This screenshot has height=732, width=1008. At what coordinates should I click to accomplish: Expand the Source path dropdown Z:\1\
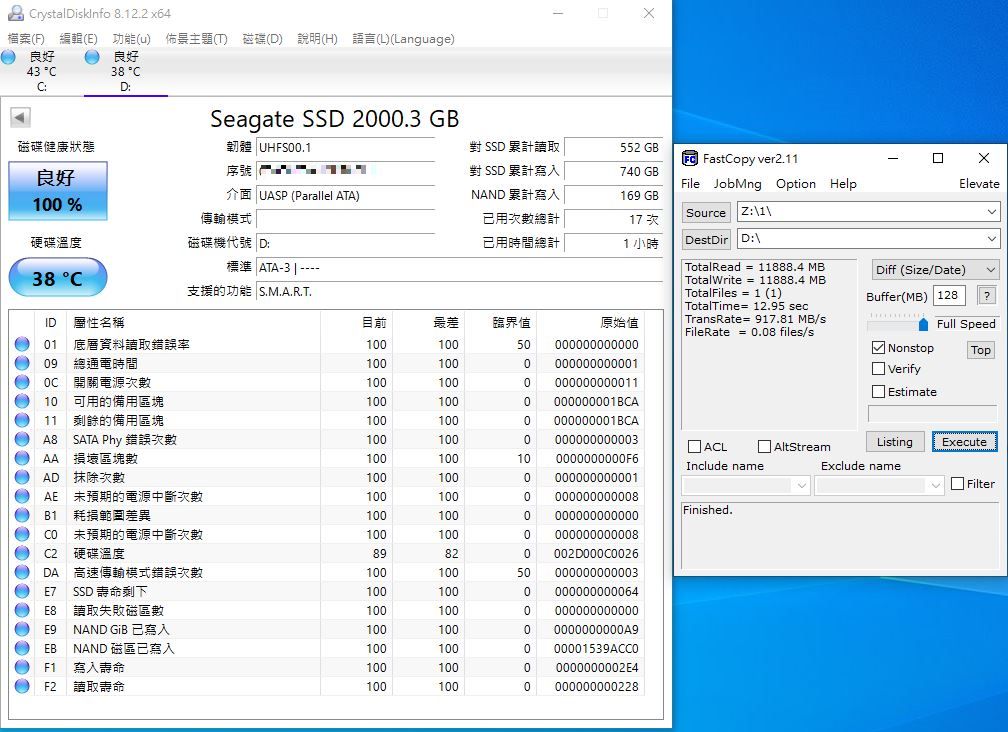coord(991,211)
